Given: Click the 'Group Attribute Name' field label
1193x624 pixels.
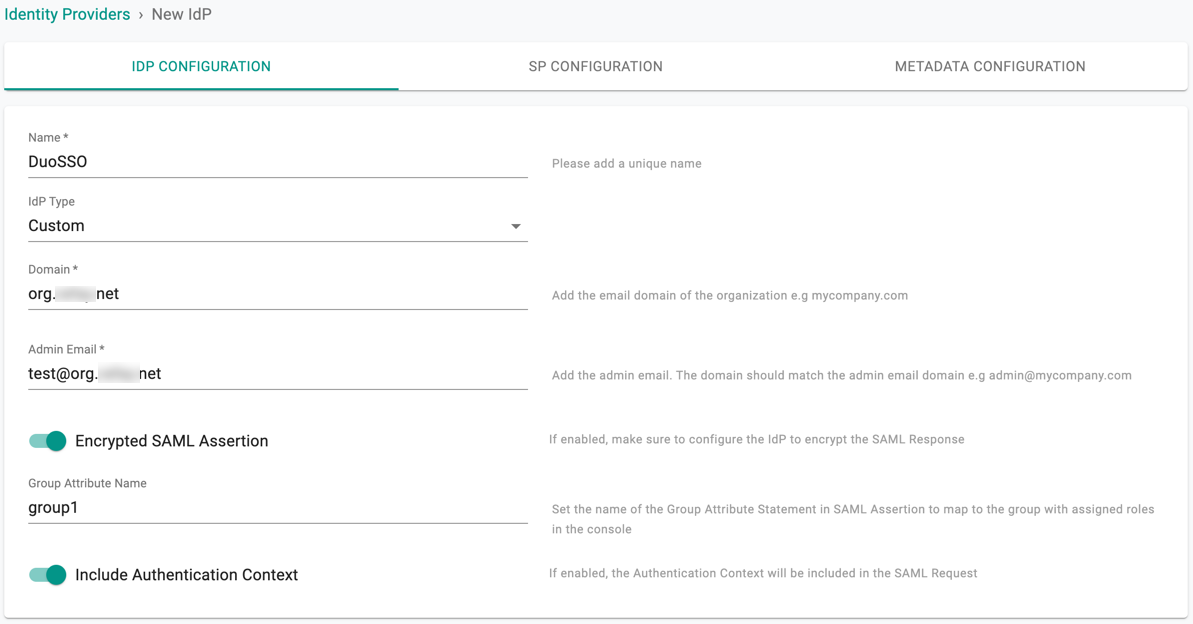Looking at the screenshot, I should tap(87, 483).
